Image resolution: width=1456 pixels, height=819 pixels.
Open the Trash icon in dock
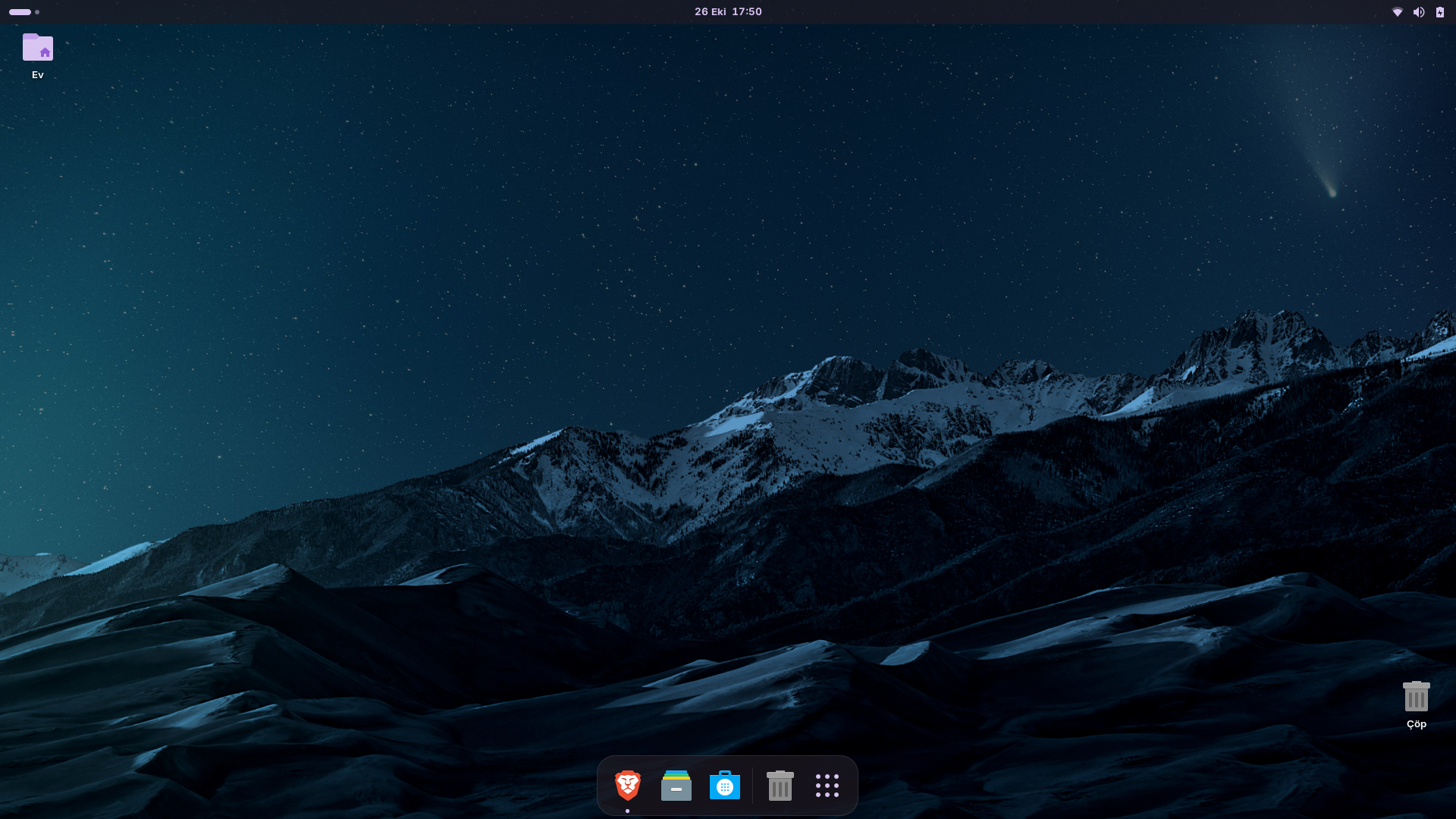click(780, 786)
